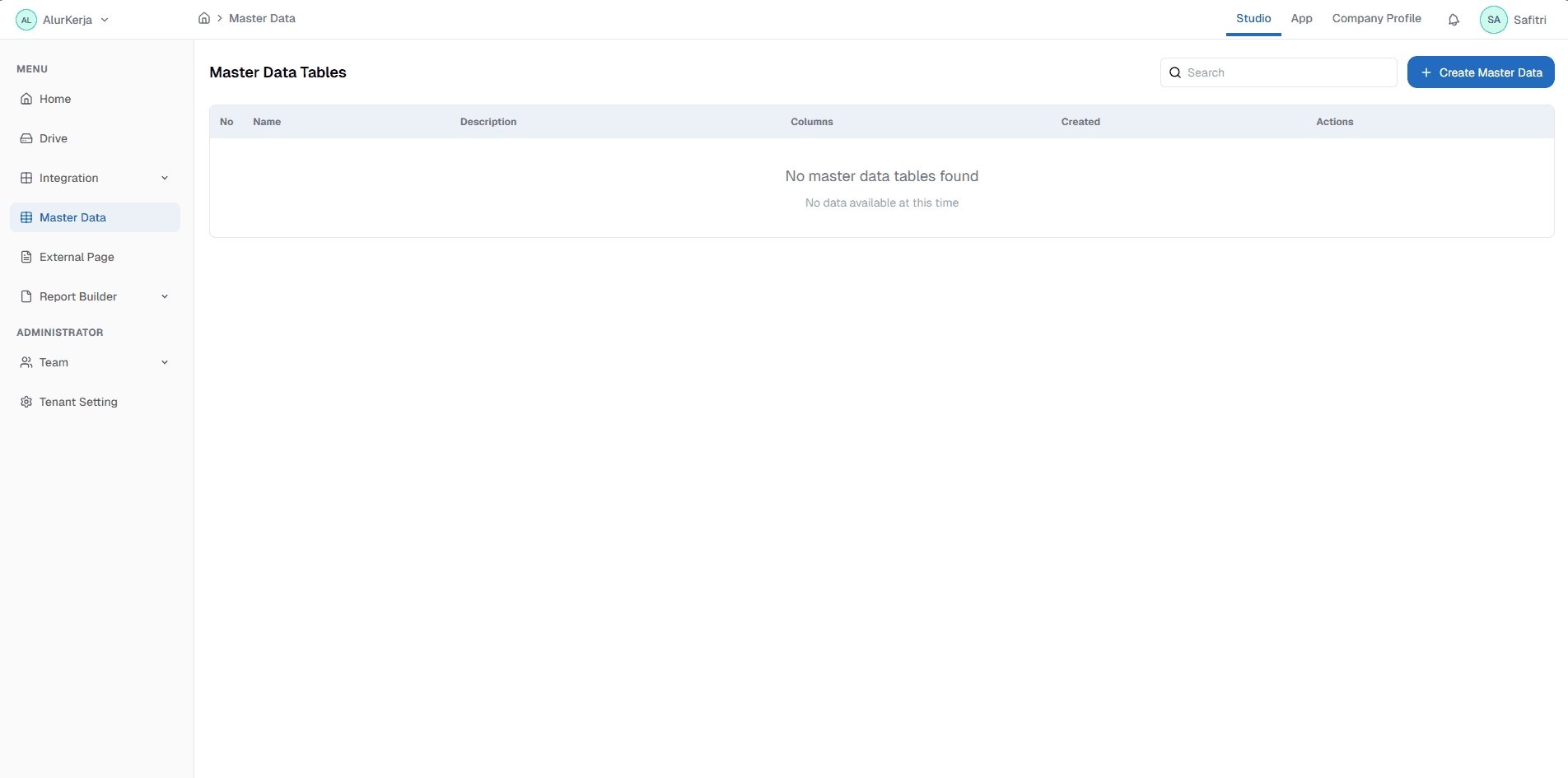Image resolution: width=1568 pixels, height=778 pixels.
Task: Click the Home house icon in sidebar
Action: (26, 99)
